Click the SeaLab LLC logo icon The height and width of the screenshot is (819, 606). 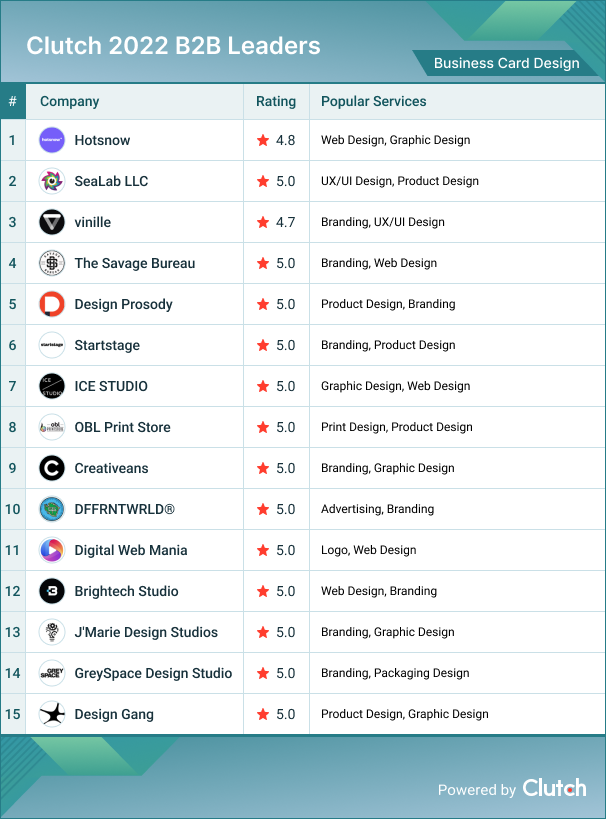52,181
